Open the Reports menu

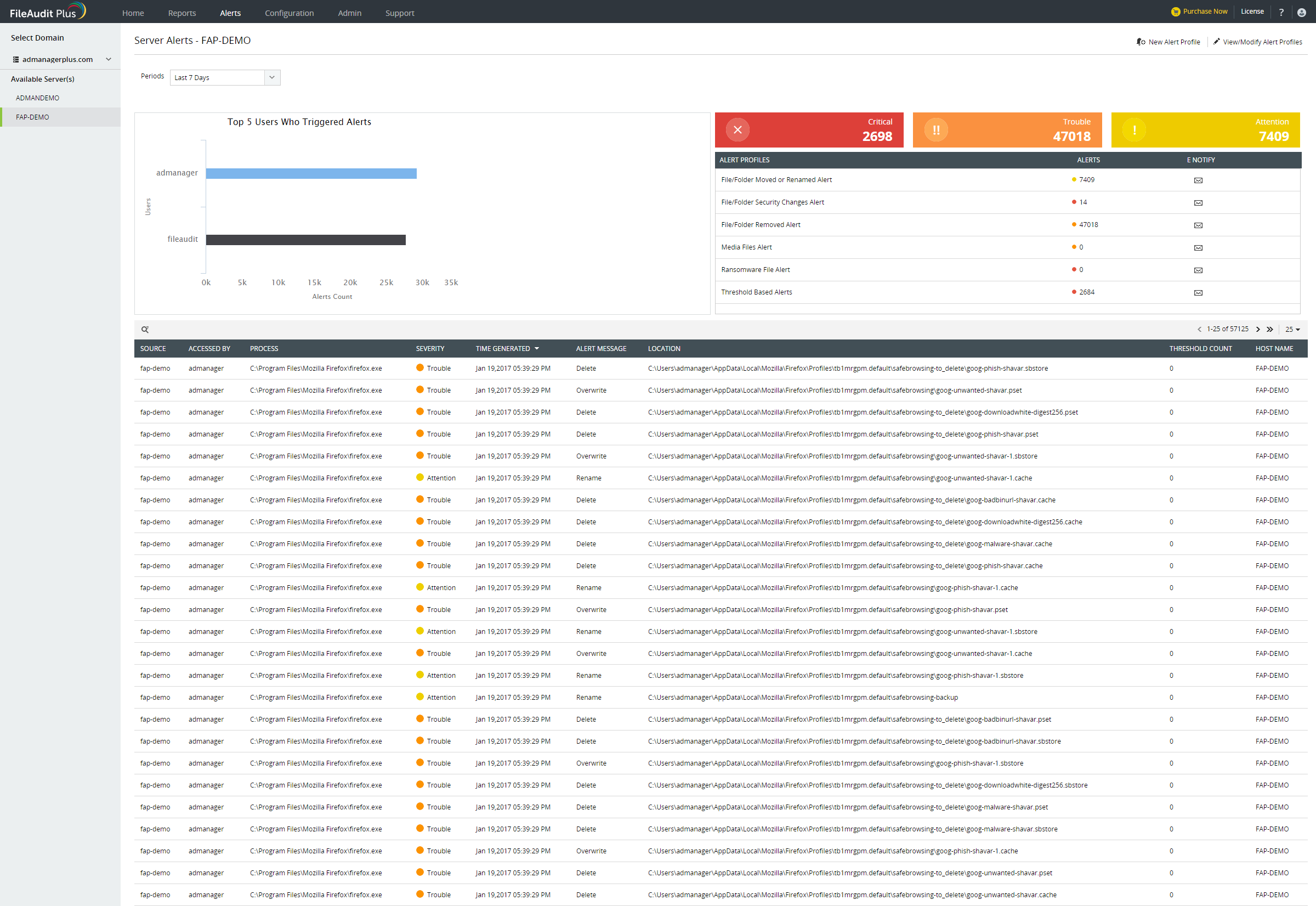click(181, 13)
